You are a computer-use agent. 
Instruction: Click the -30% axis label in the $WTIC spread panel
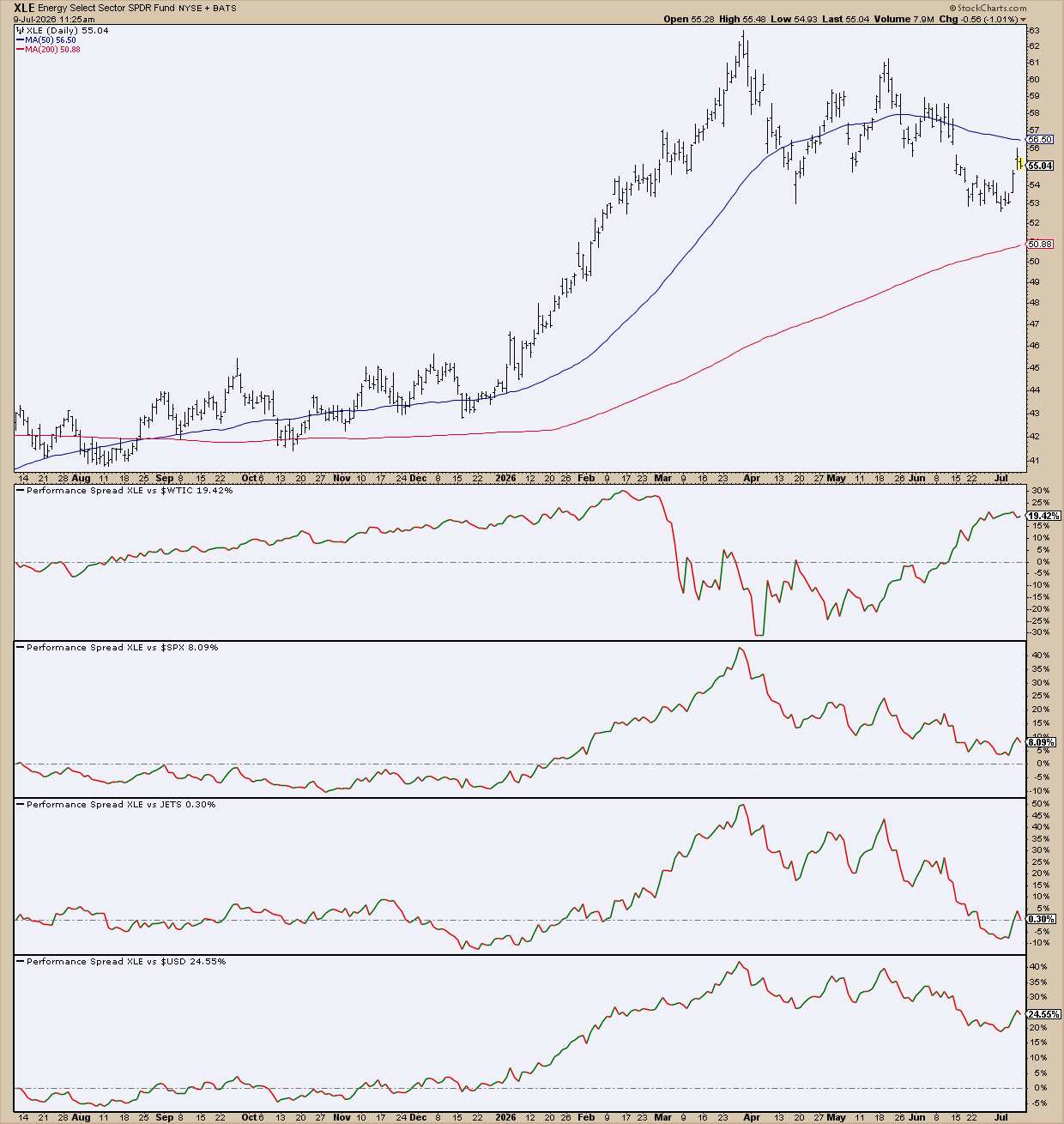point(1039,632)
